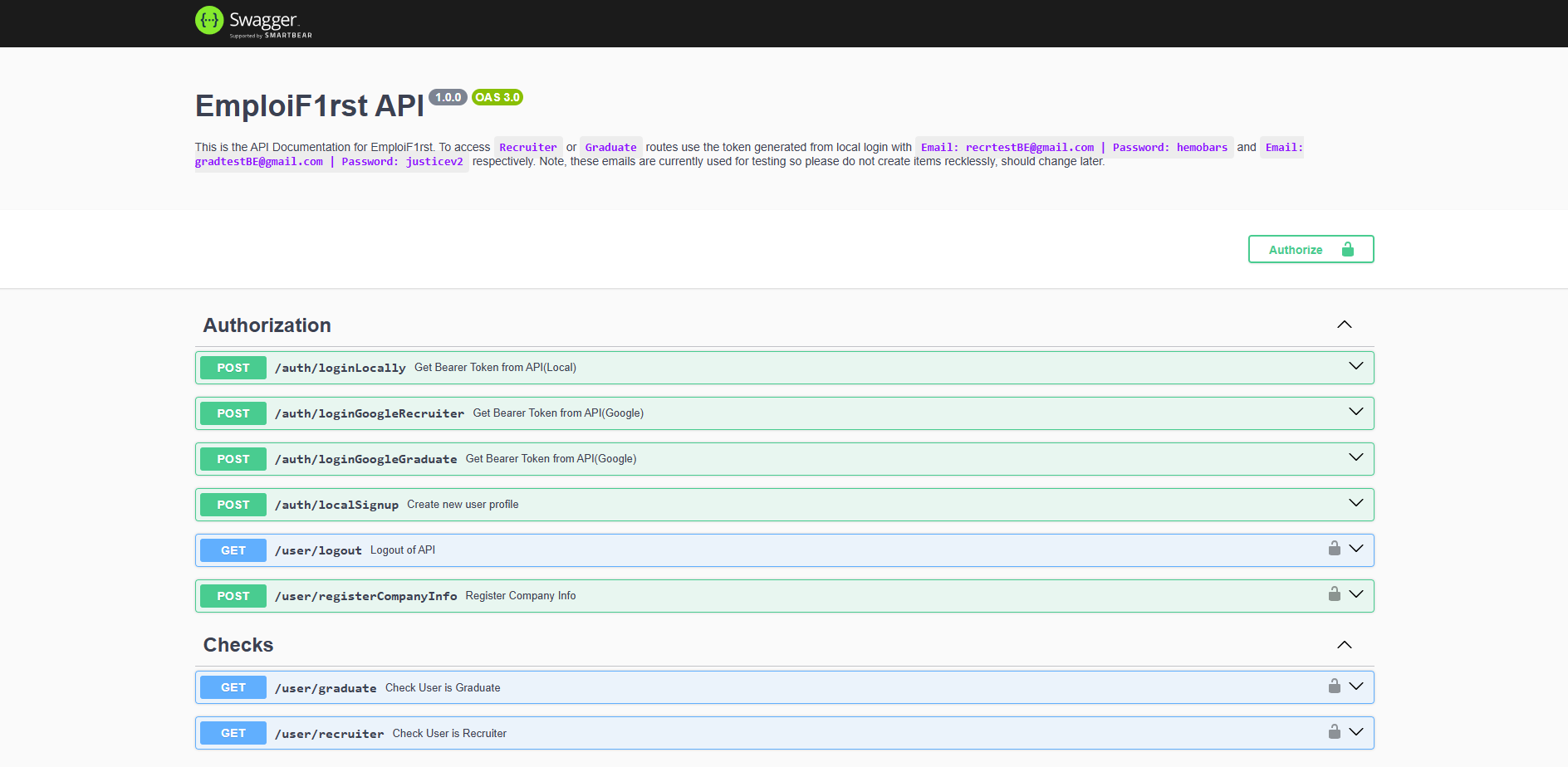Click the Authorization section heading

(x=267, y=325)
